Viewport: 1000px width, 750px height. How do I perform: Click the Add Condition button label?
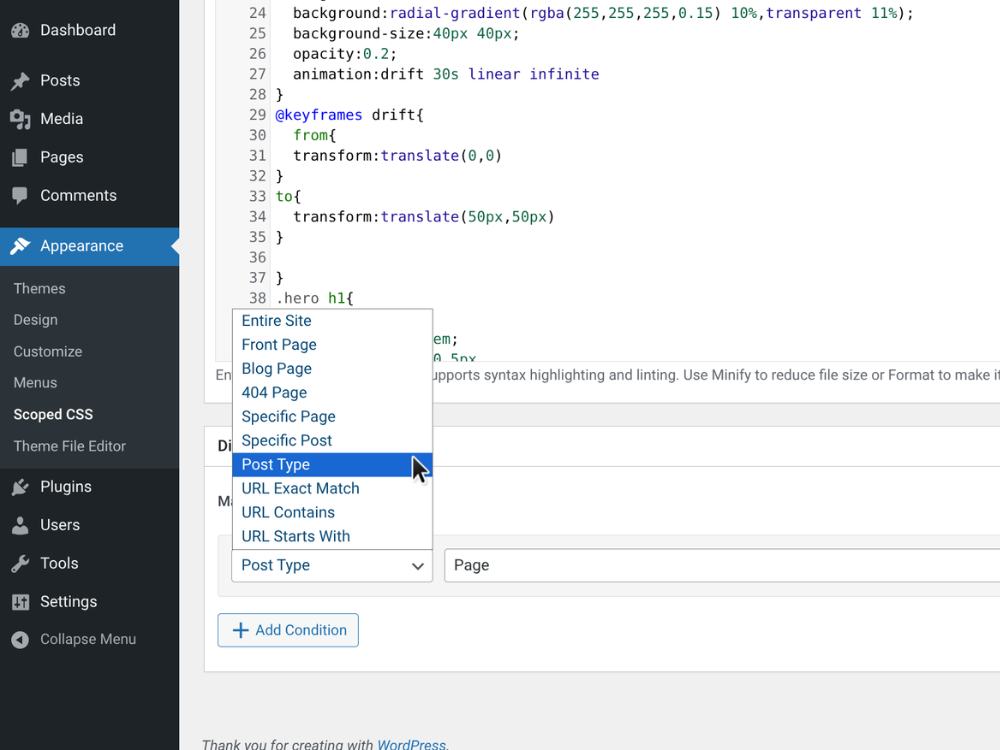[x=301, y=630]
